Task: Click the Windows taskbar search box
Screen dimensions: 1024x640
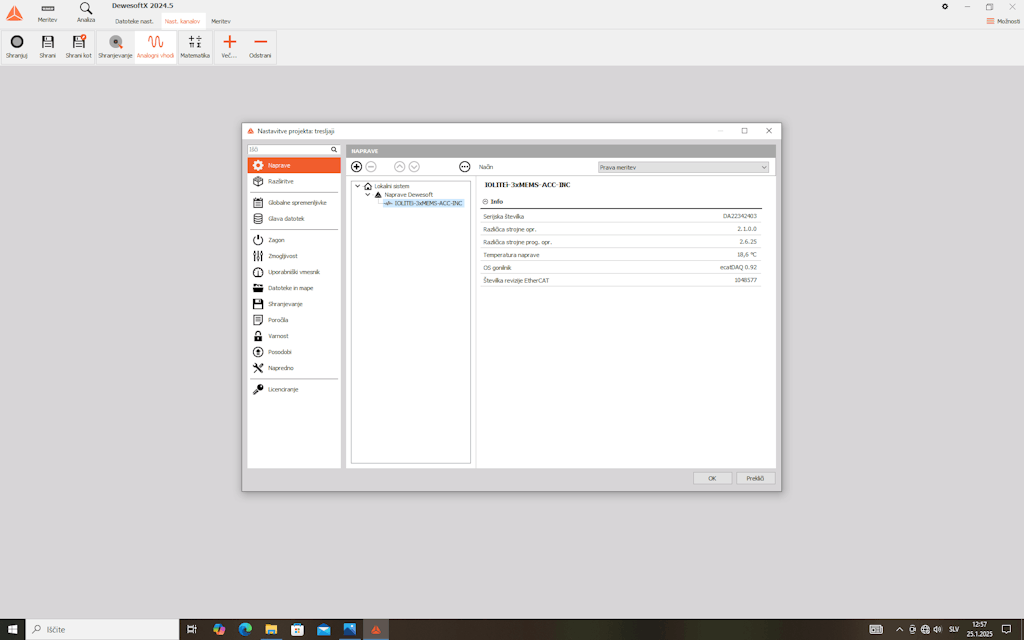Action: [x=103, y=630]
